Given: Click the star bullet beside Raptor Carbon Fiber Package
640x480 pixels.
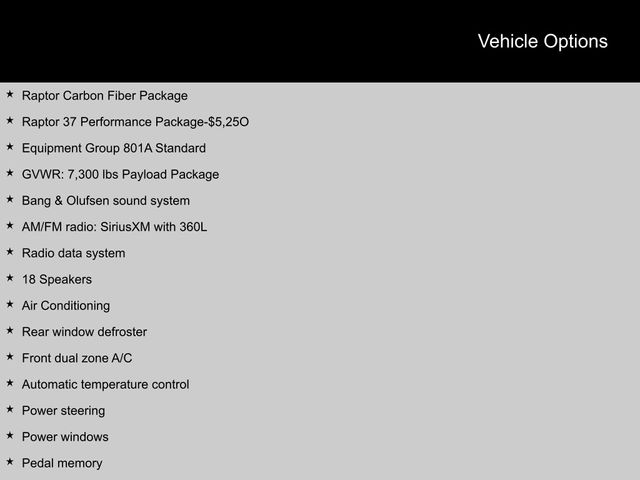Looking at the screenshot, I should point(10,95).
